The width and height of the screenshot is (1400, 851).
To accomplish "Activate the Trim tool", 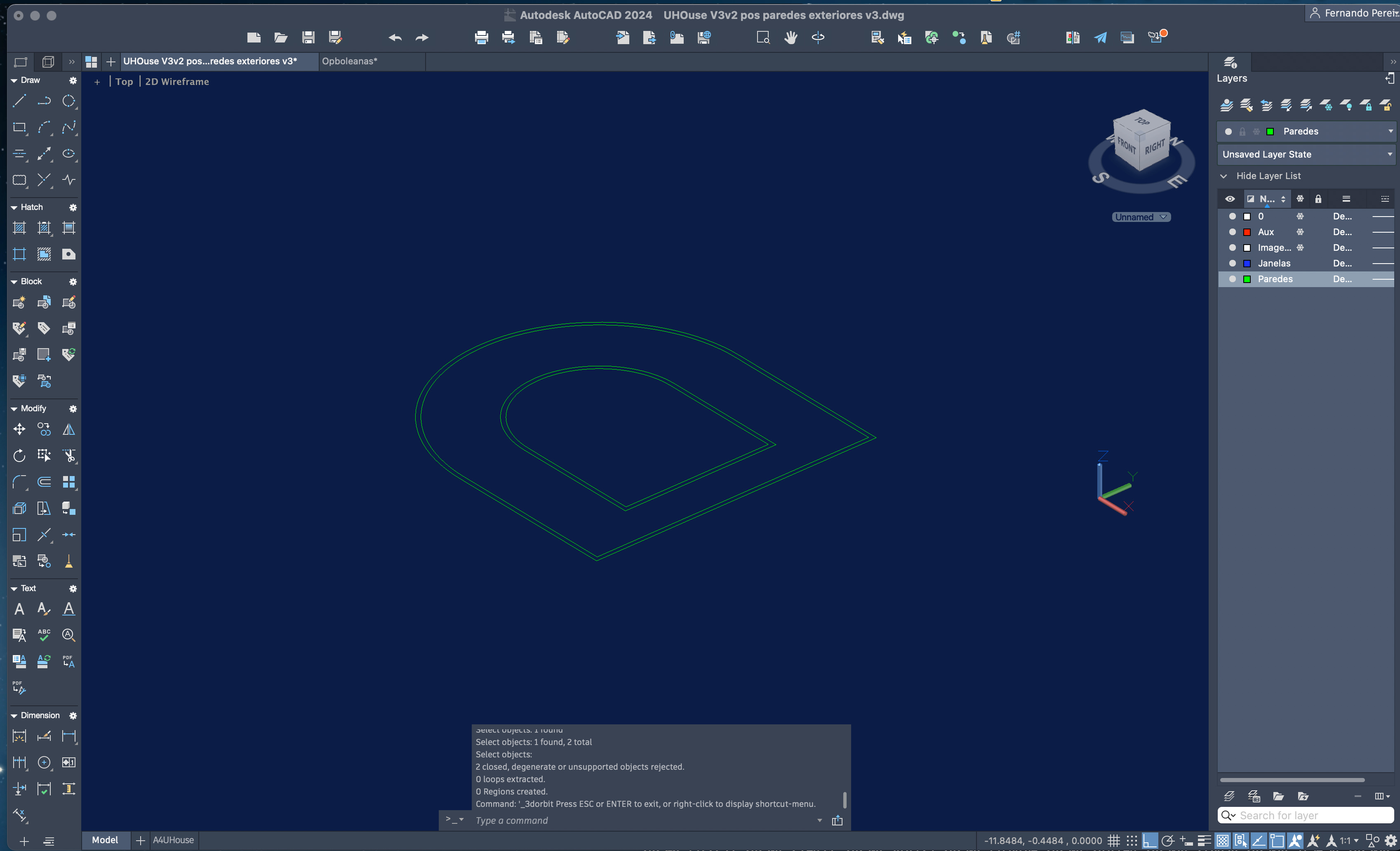I will tap(69, 455).
